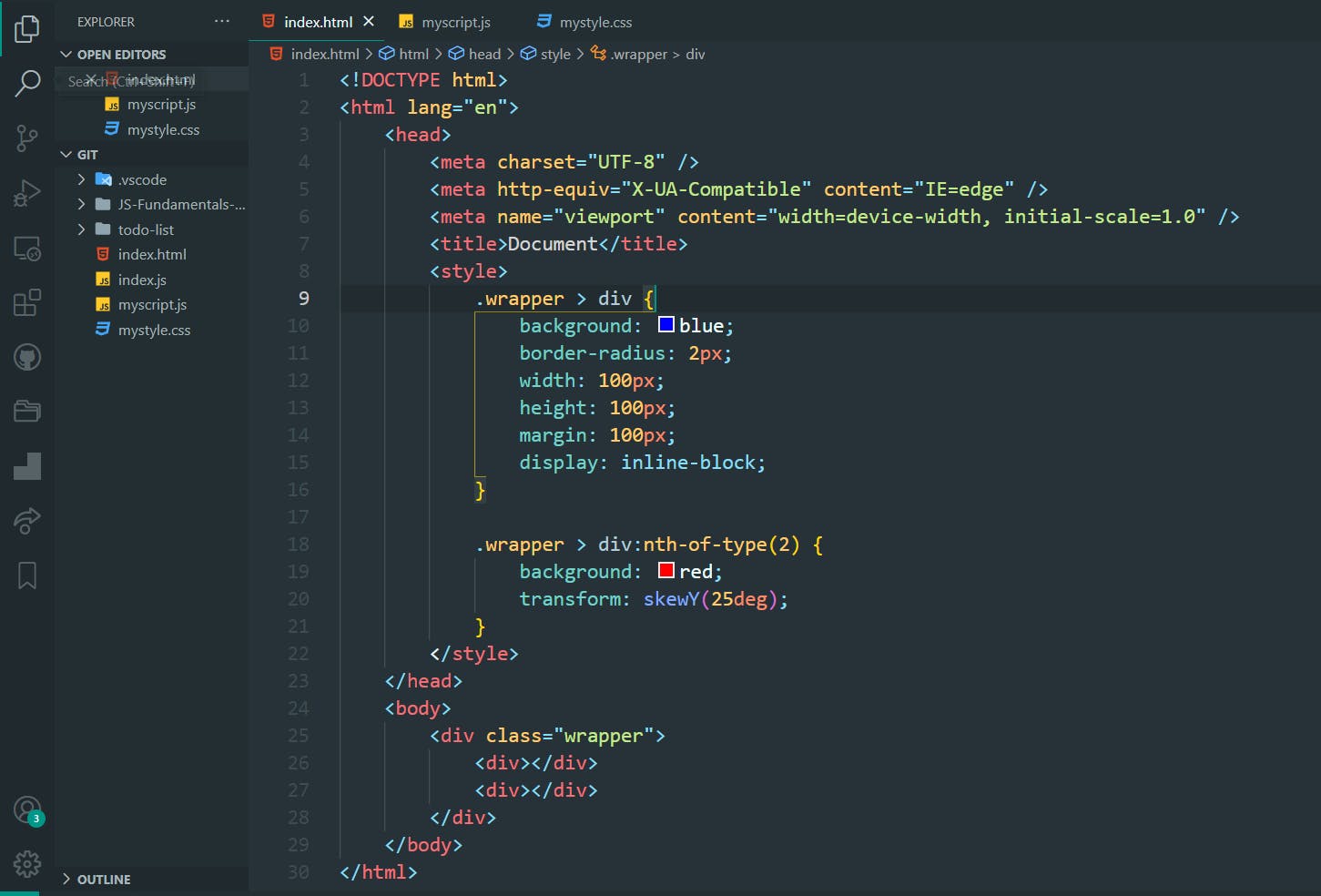Click line number 25 in the gutter
The width and height of the screenshot is (1321, 896).
pos(299,736)
